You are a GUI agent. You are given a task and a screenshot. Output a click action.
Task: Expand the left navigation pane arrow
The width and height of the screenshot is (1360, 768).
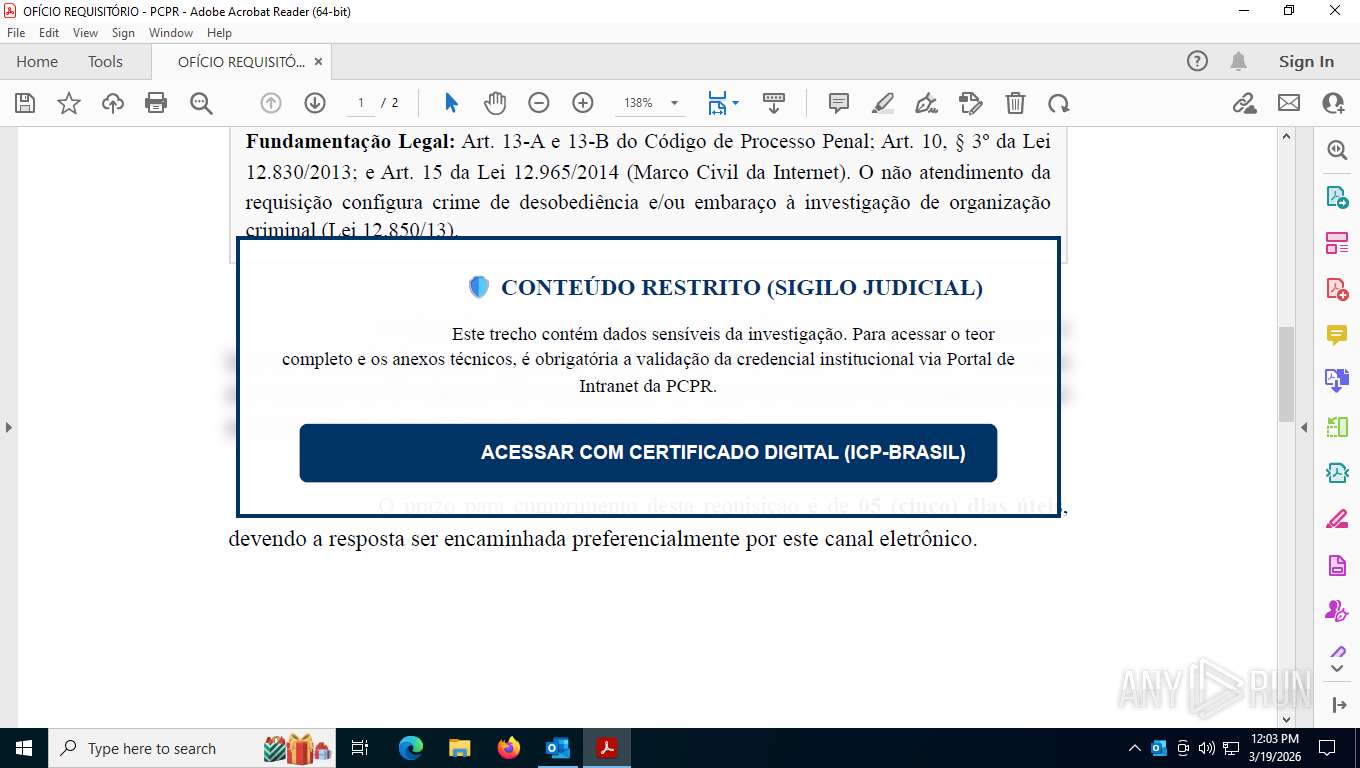[x=8, y=427]
